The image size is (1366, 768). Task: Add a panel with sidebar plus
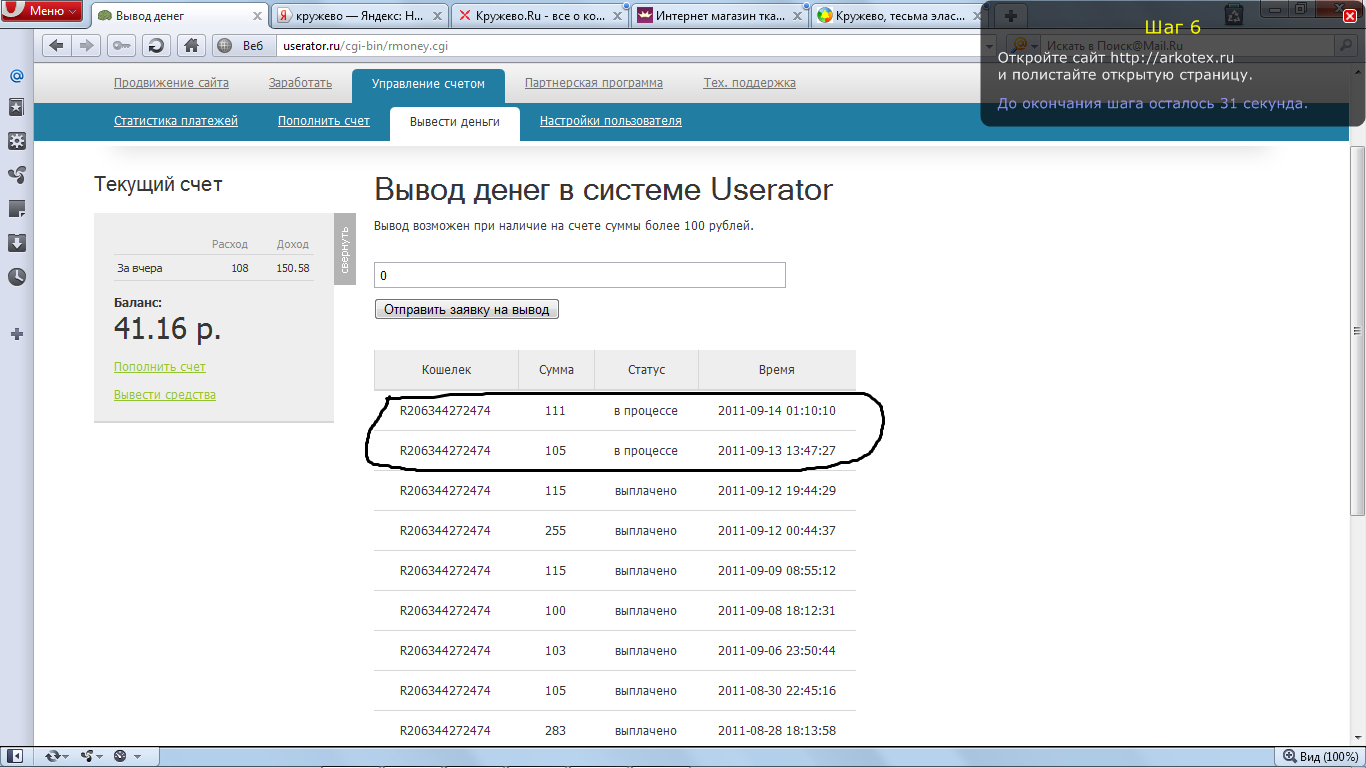[17, 334]
